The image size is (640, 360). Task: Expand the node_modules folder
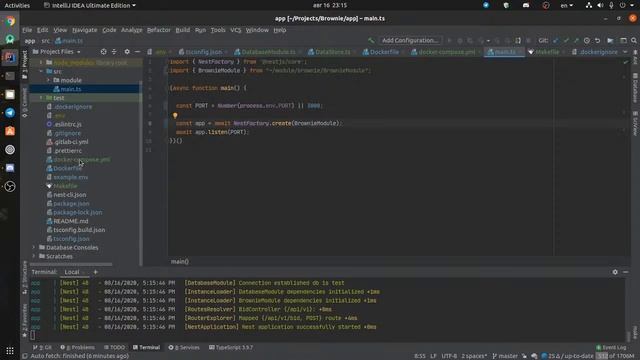(x=41, y=63)
